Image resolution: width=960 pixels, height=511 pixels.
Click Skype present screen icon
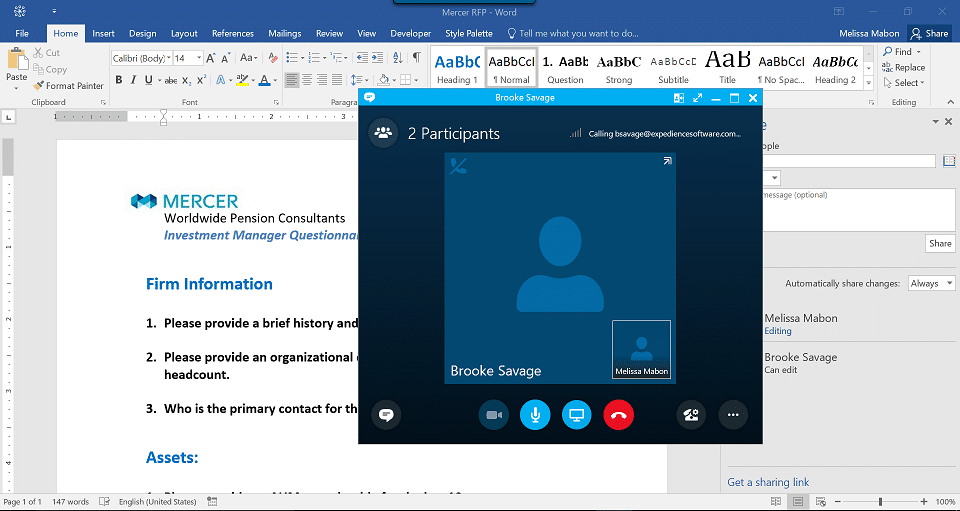tap(577, 415)
